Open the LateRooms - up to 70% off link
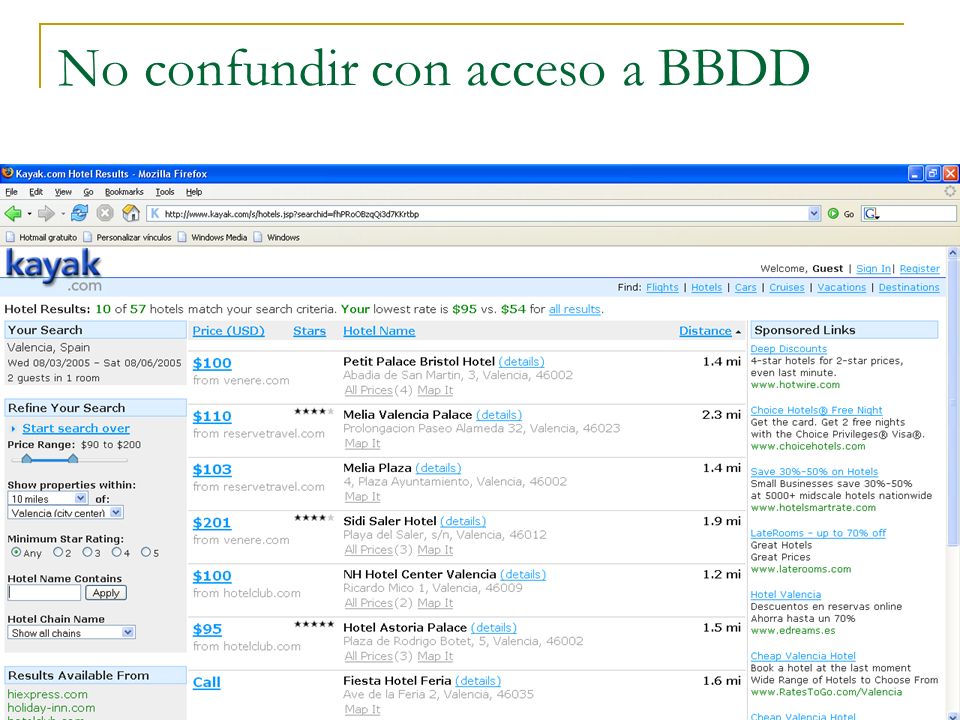Screen dimensions: 960x720 coord(818,533)
